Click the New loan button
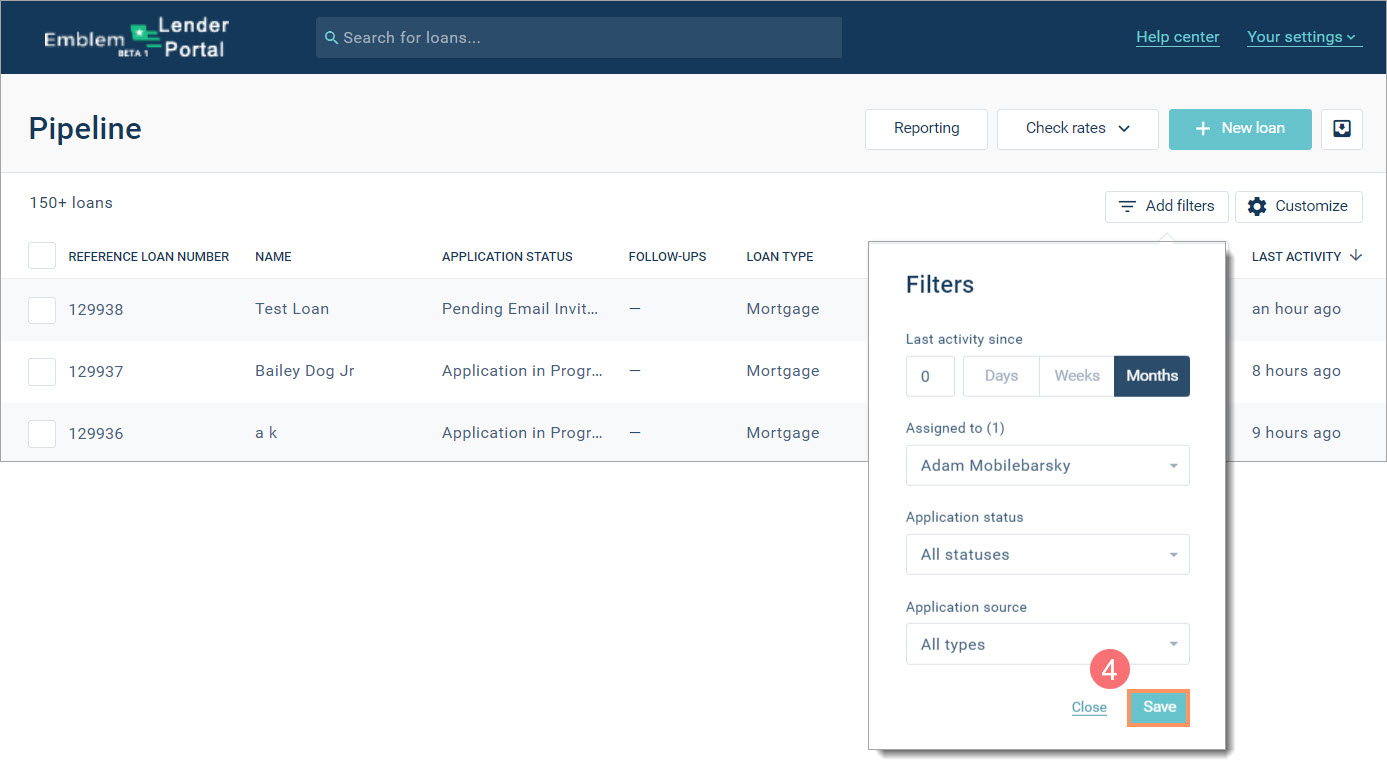Image resolution: width=1387 pixels, height=767 pixels. tap(1240, 129)
